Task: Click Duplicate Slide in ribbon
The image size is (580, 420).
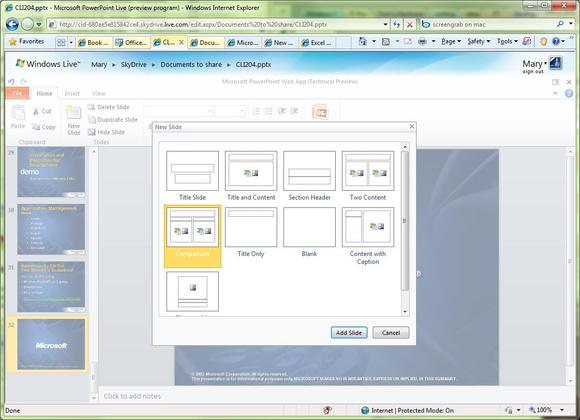Action: pos(113,120)
